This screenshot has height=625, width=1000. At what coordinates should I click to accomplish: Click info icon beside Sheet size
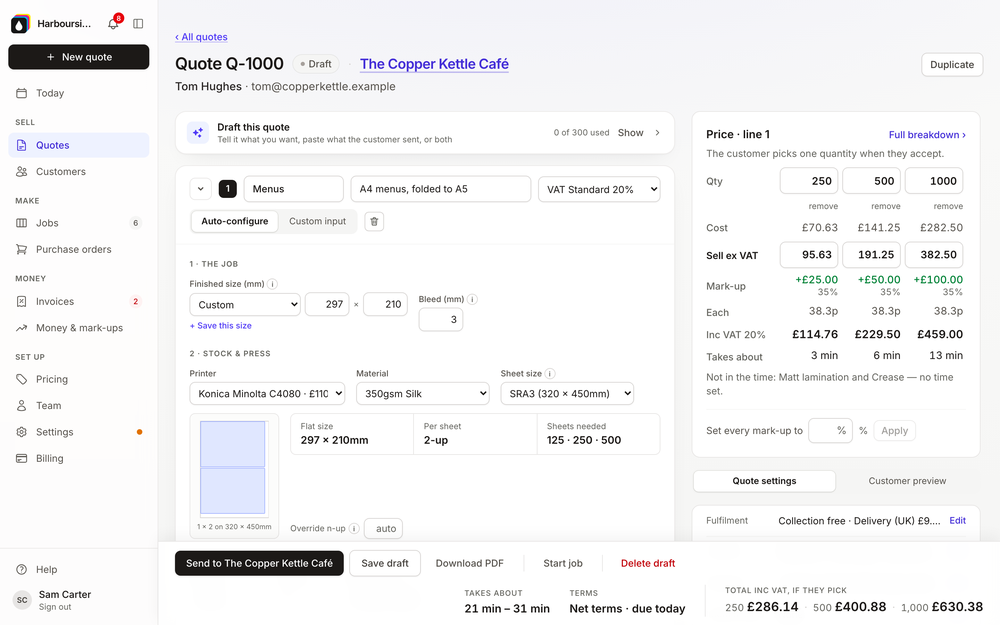click(550, 374)
